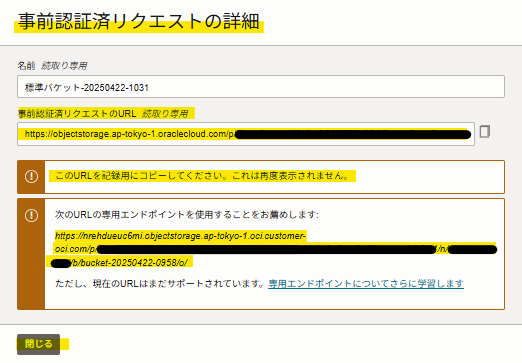This screenshot has width=522, height=363.
Task: Click the ただし、現在のURLはまだサポートされています text
Action: pyautogui.click(x=160, y=284)
